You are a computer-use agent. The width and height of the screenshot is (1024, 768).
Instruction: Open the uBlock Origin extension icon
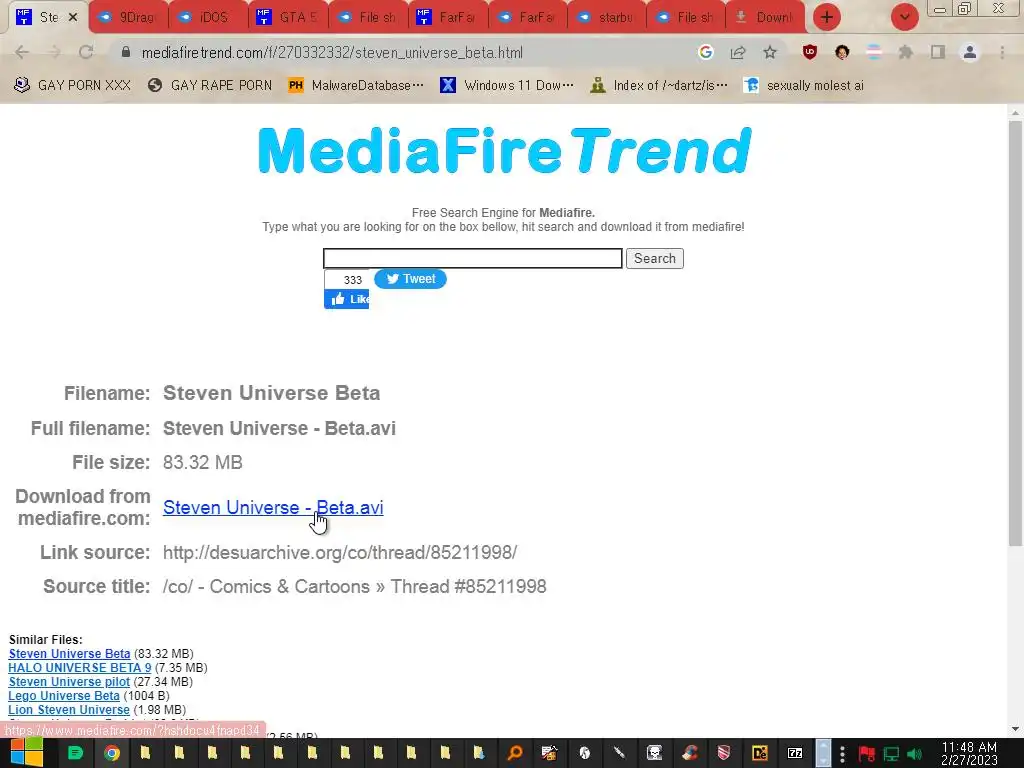(x=810, y=52)
